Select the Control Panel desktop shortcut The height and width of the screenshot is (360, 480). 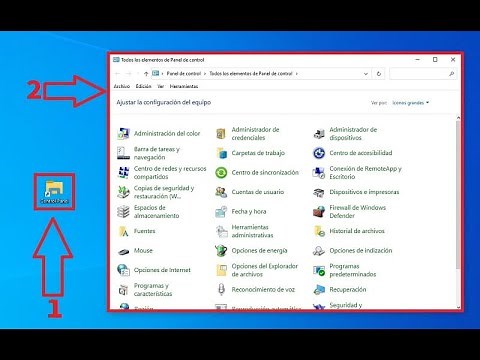click(x=54, y=192)
